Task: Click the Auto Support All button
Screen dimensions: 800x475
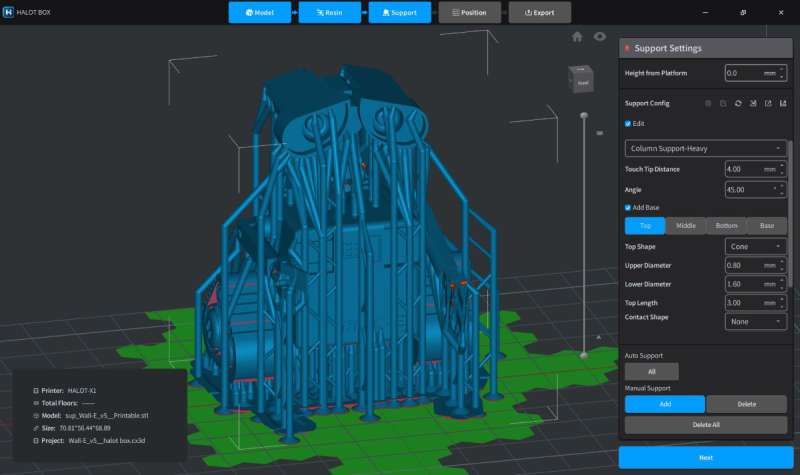Action: tap(652, 371)
